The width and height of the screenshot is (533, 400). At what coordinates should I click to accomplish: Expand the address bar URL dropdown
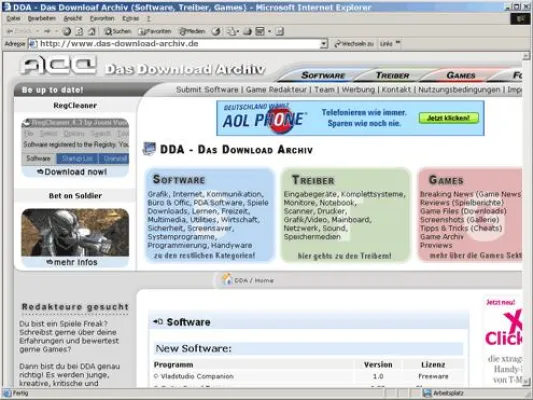(x=324, y=44)
